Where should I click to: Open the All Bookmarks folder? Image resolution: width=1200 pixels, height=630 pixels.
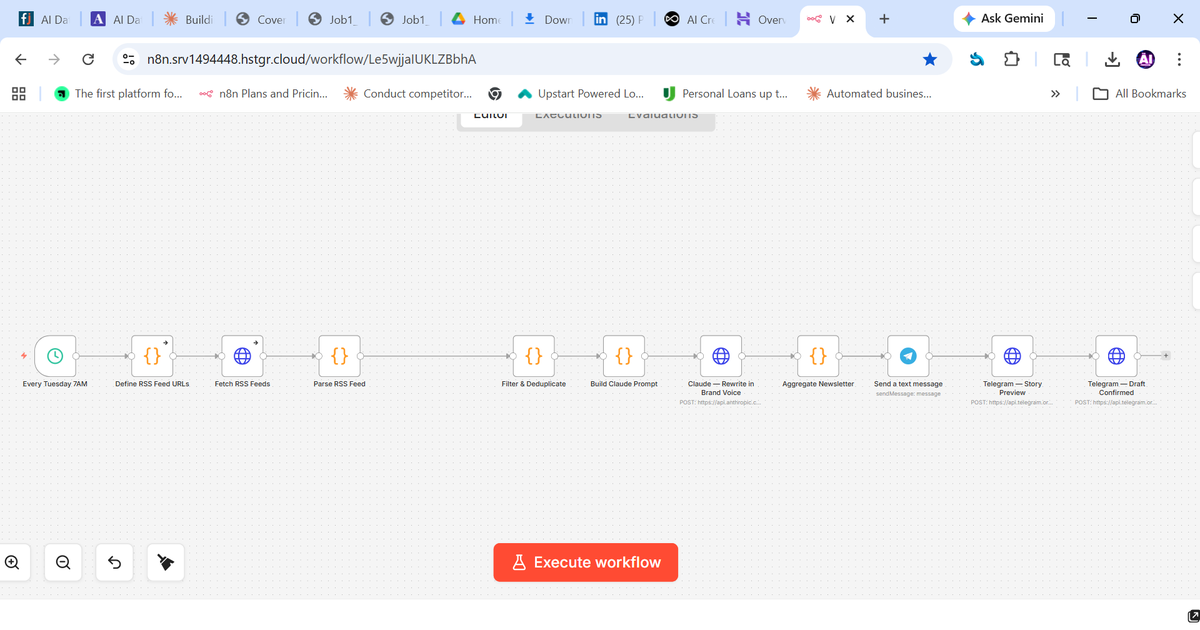click(x=1139, y=94)
